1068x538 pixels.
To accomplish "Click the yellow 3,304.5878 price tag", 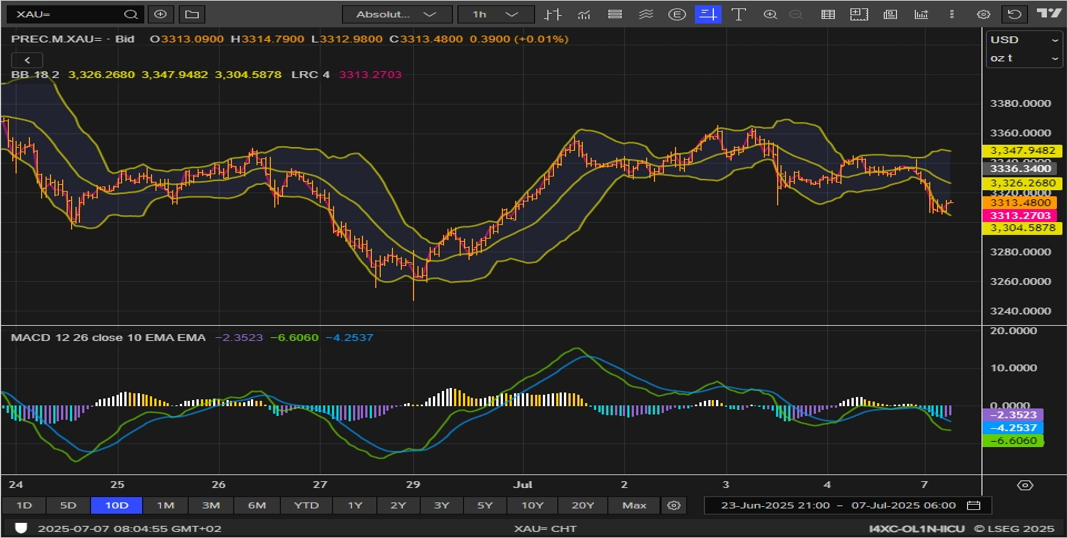I will coord(1021,228).
